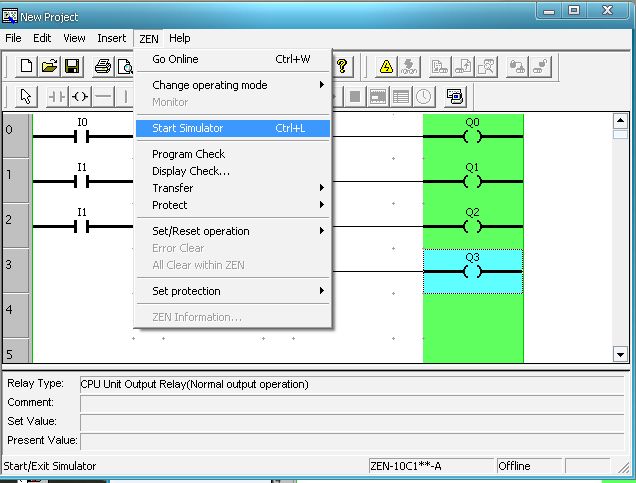The image size is (636, 483).
Task: Select Display Check... menu entry
Action: pyautogui.click(x=233, y=171)
